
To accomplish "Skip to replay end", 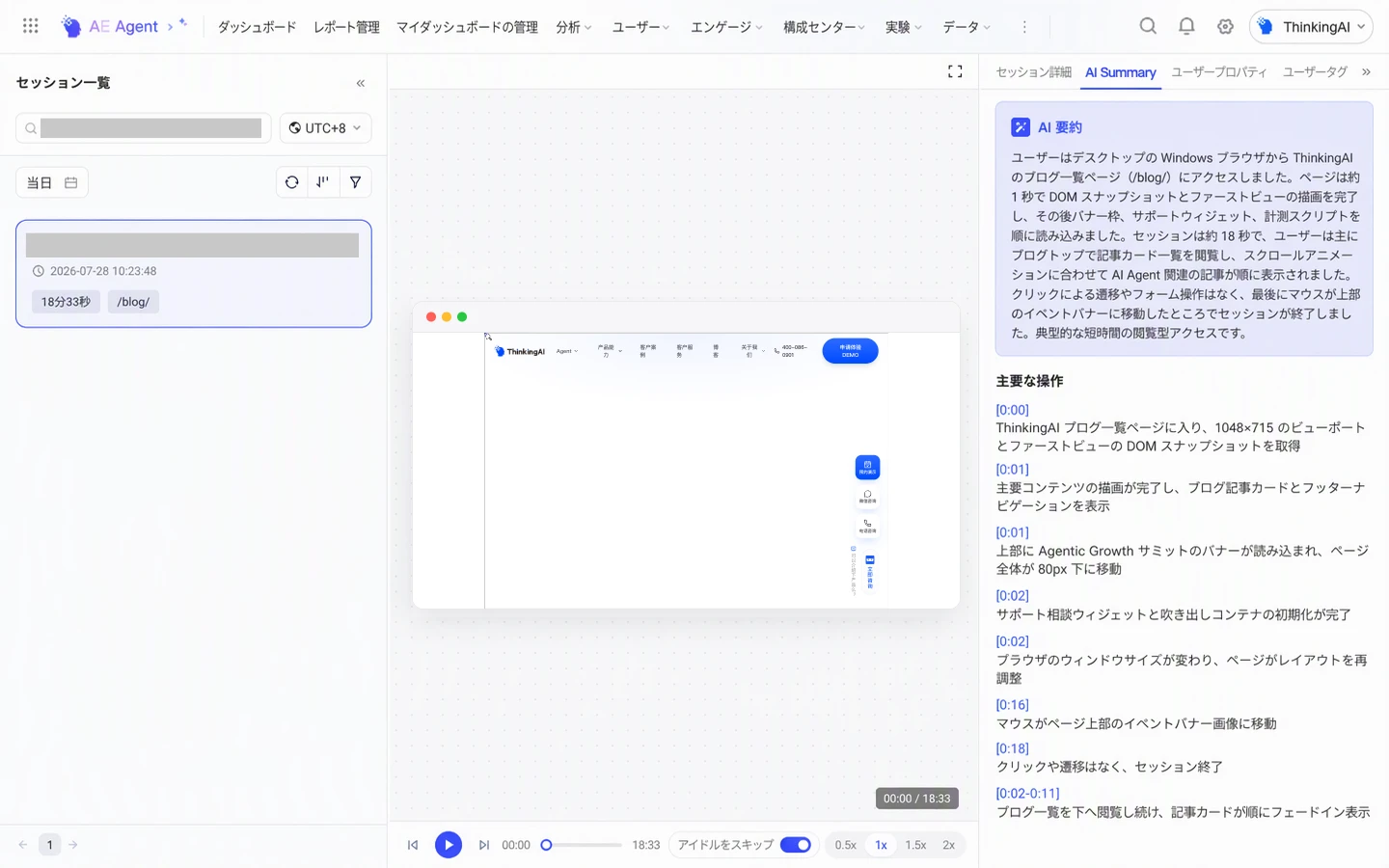I will (x=484, y=845).
